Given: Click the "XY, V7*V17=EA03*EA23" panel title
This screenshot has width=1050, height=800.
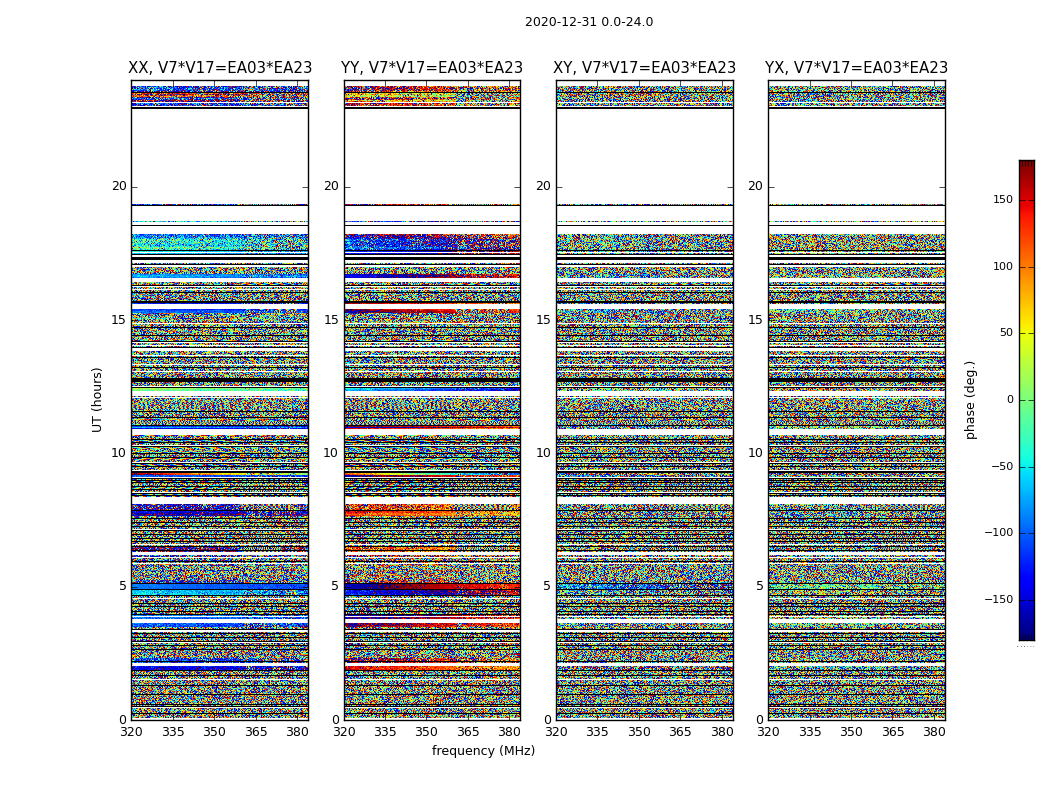Looking at the screenshot, I should pos(644,68).
